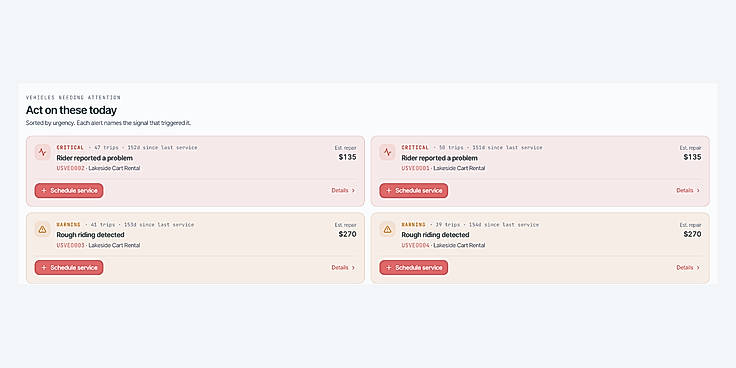Schedule service for vehicle USVE0004
Screen dimensions: 736x368
(x=414, y=268)
